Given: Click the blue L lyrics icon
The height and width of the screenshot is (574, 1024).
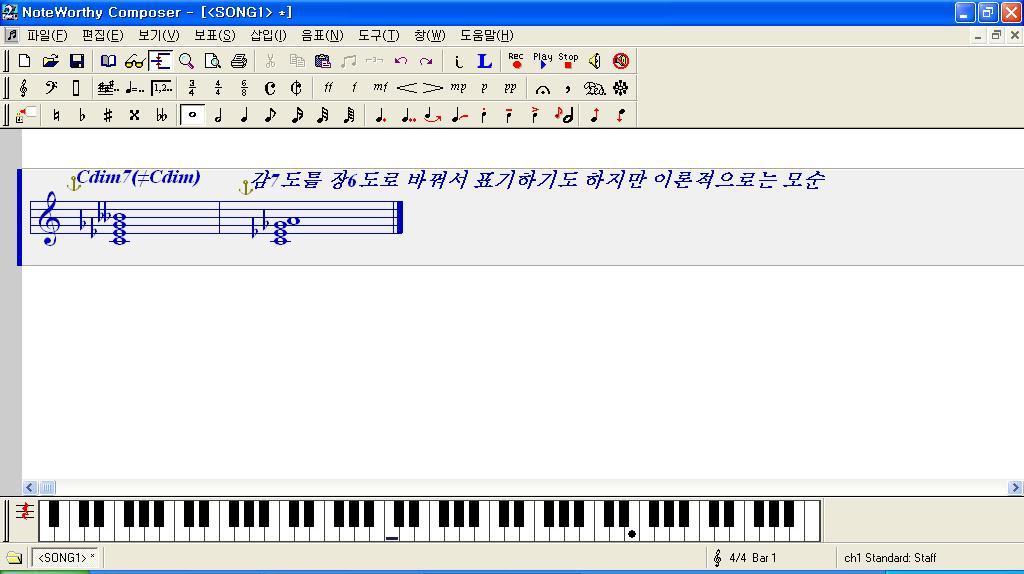Looking at the screenshot, I should (x=484, y=61).
